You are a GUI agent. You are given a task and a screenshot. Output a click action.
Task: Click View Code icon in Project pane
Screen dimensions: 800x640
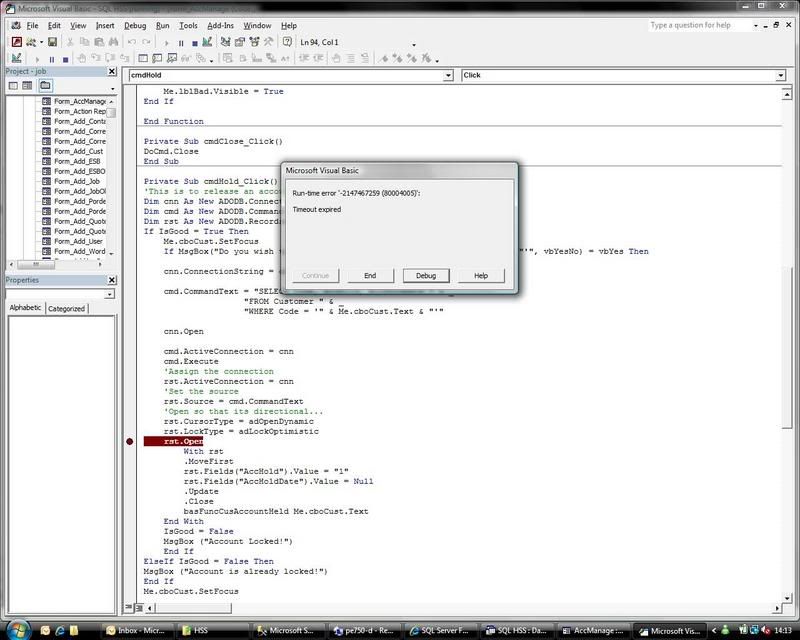(13, 85)
